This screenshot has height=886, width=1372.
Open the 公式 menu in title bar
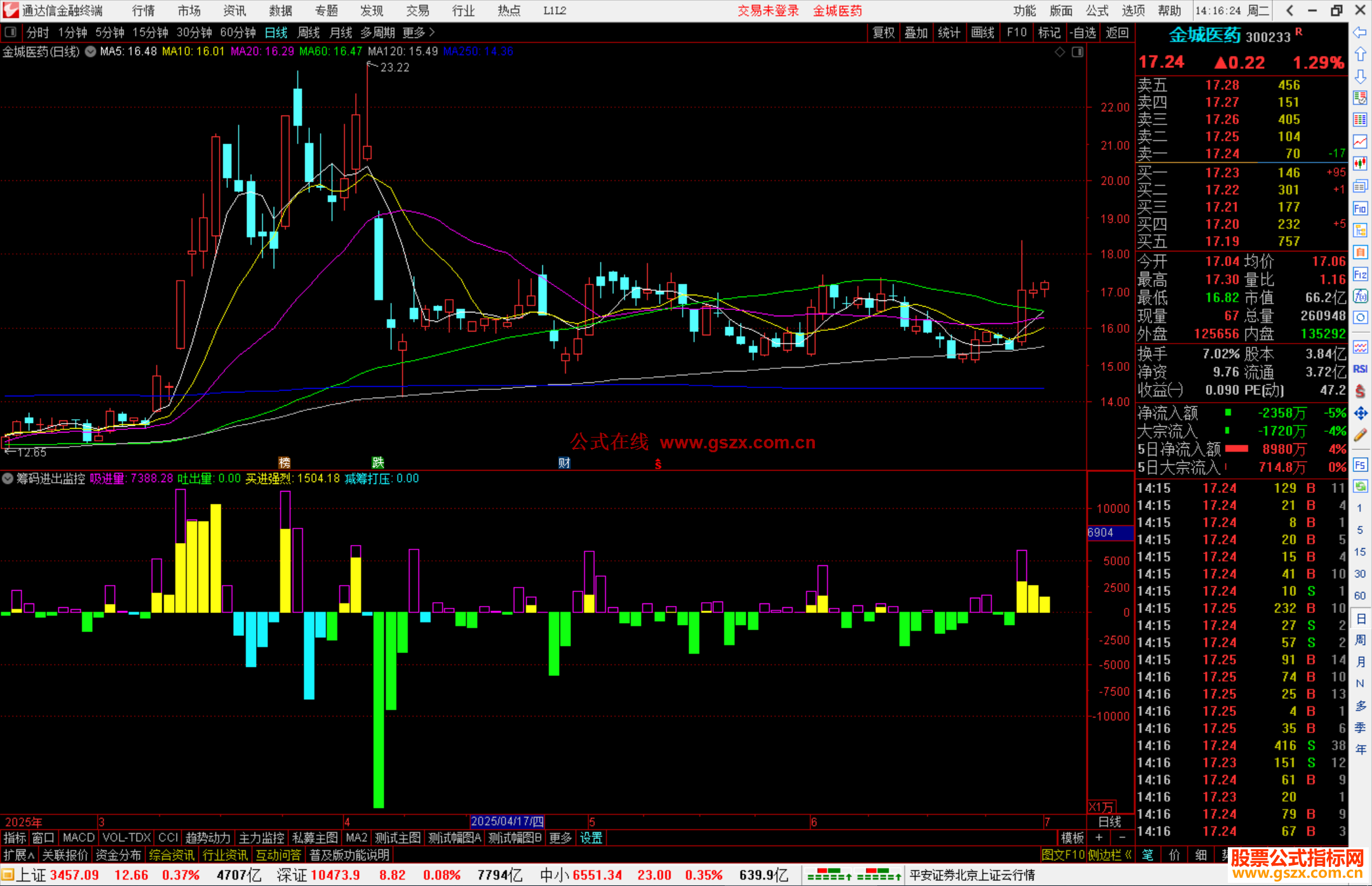(1097, 11)
